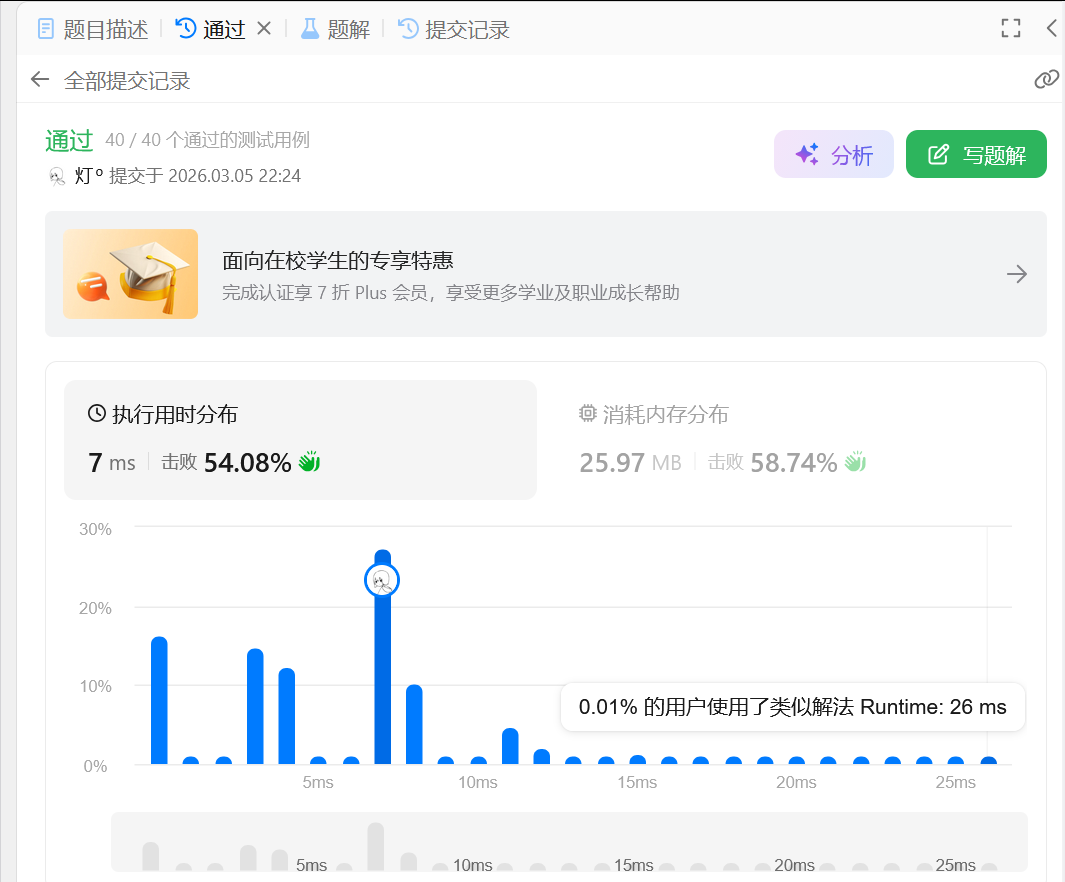The image size is (1065, 882).
Task: Collapse the panel using the top-right chevron
Action: pyautogui.click(x=1052, y=29)
